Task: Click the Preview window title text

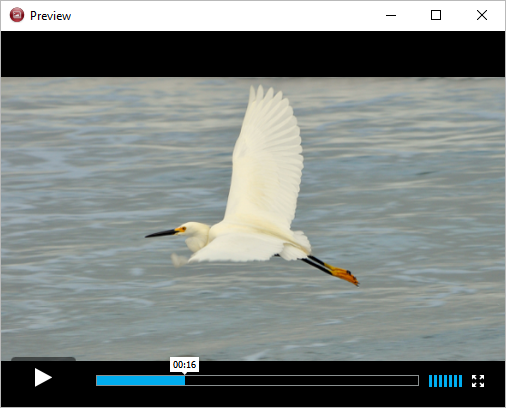Action: point(50,16)
